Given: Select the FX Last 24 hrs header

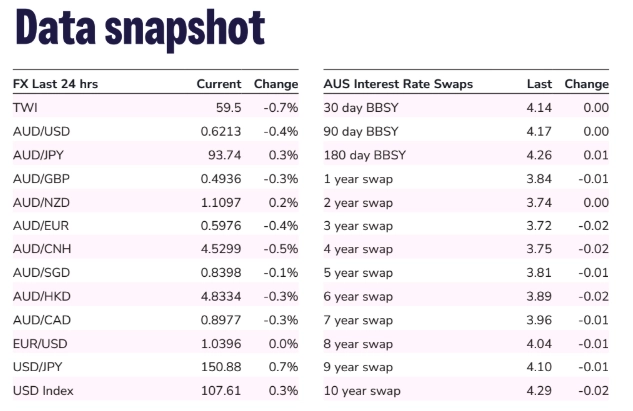Looking at the screenshot, I should [58, 84].
